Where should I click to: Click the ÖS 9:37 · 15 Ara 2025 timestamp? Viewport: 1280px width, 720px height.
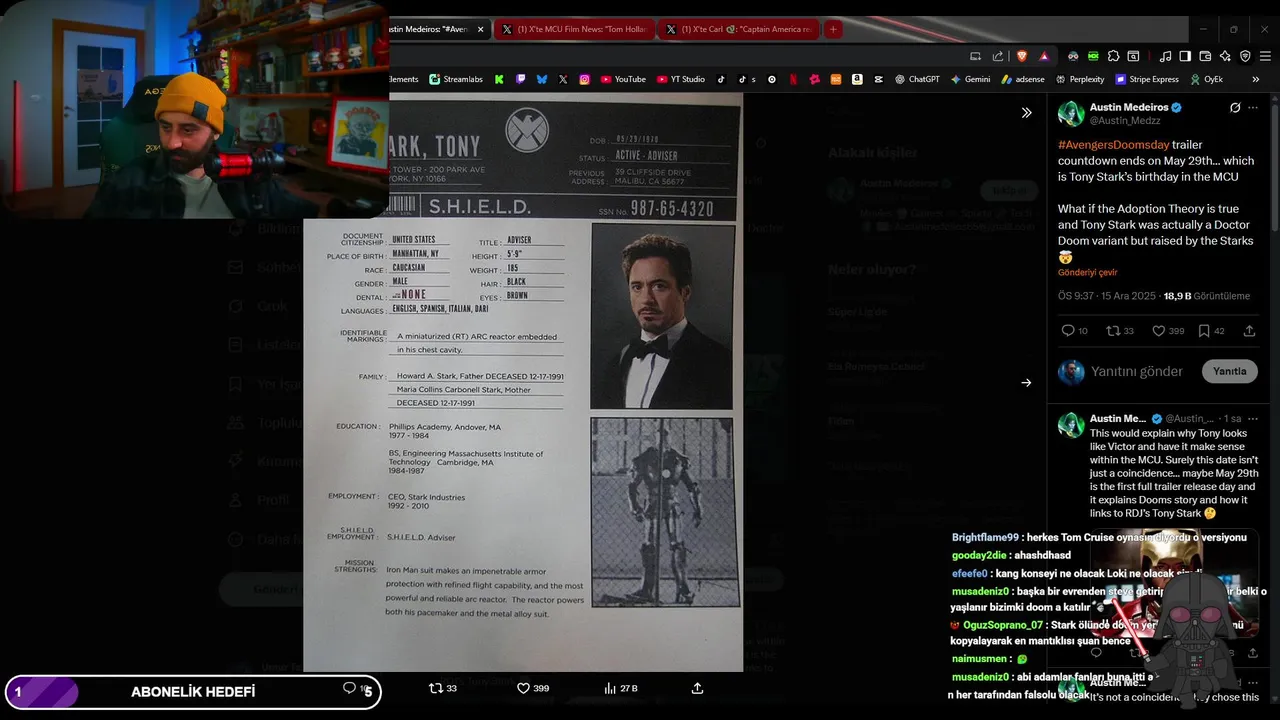tap(1107, 296)
